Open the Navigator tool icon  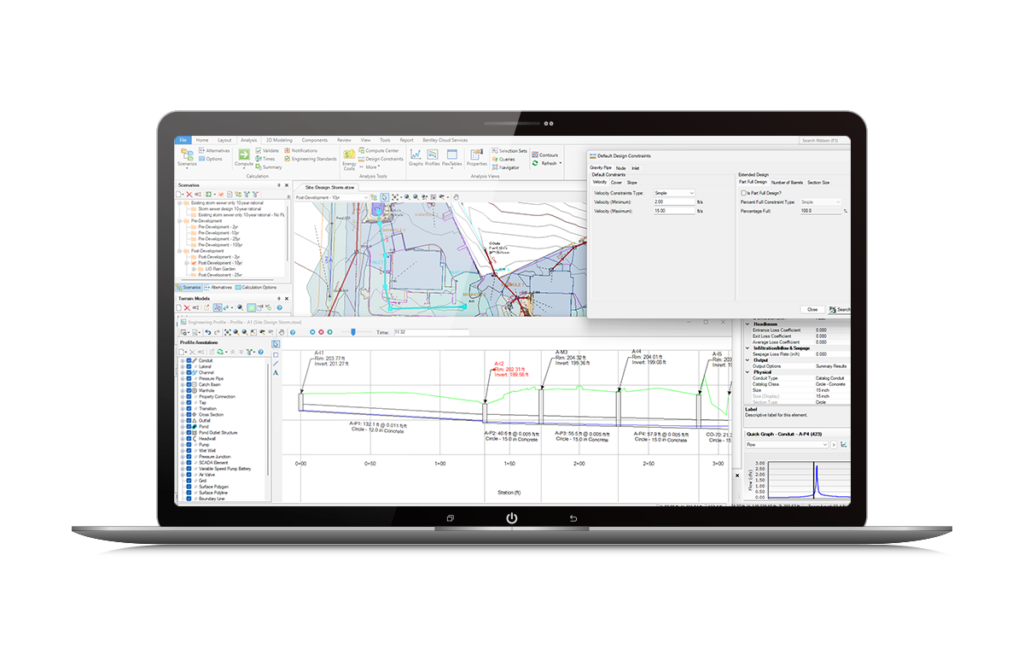(x=497, y=165)
